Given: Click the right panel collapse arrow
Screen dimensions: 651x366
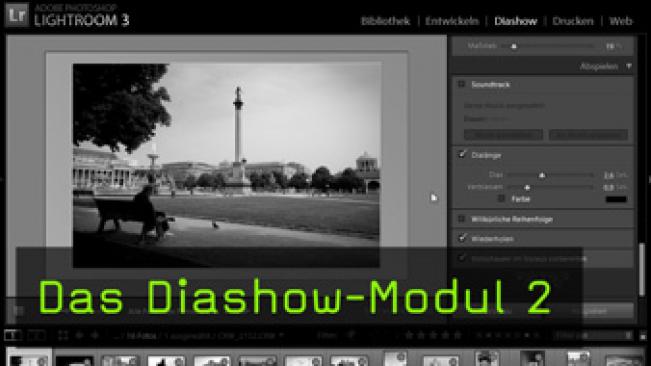Looking at the screenshot, I should [x=649, y=180].
